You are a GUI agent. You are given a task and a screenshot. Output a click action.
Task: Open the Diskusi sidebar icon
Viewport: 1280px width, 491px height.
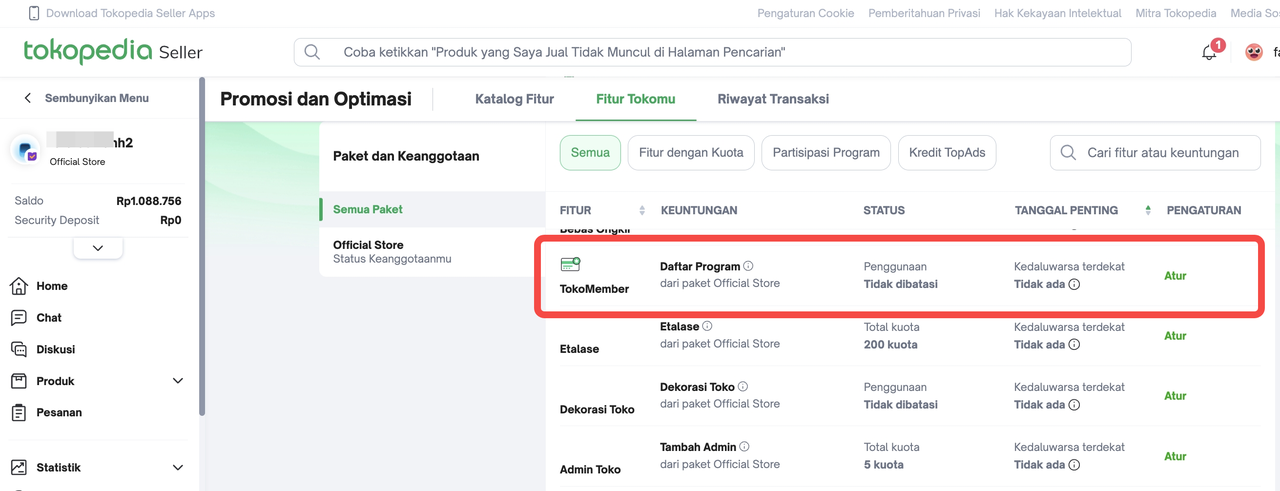18,349
